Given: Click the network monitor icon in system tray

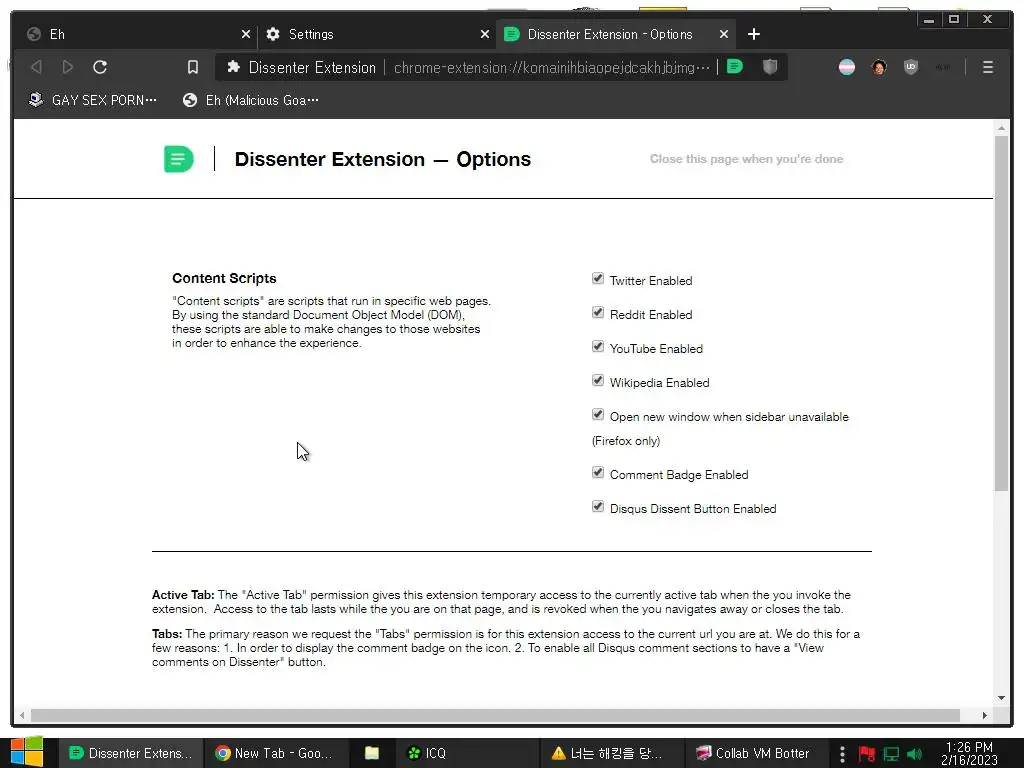Looking at the screenshot, I should coord(891,754).
